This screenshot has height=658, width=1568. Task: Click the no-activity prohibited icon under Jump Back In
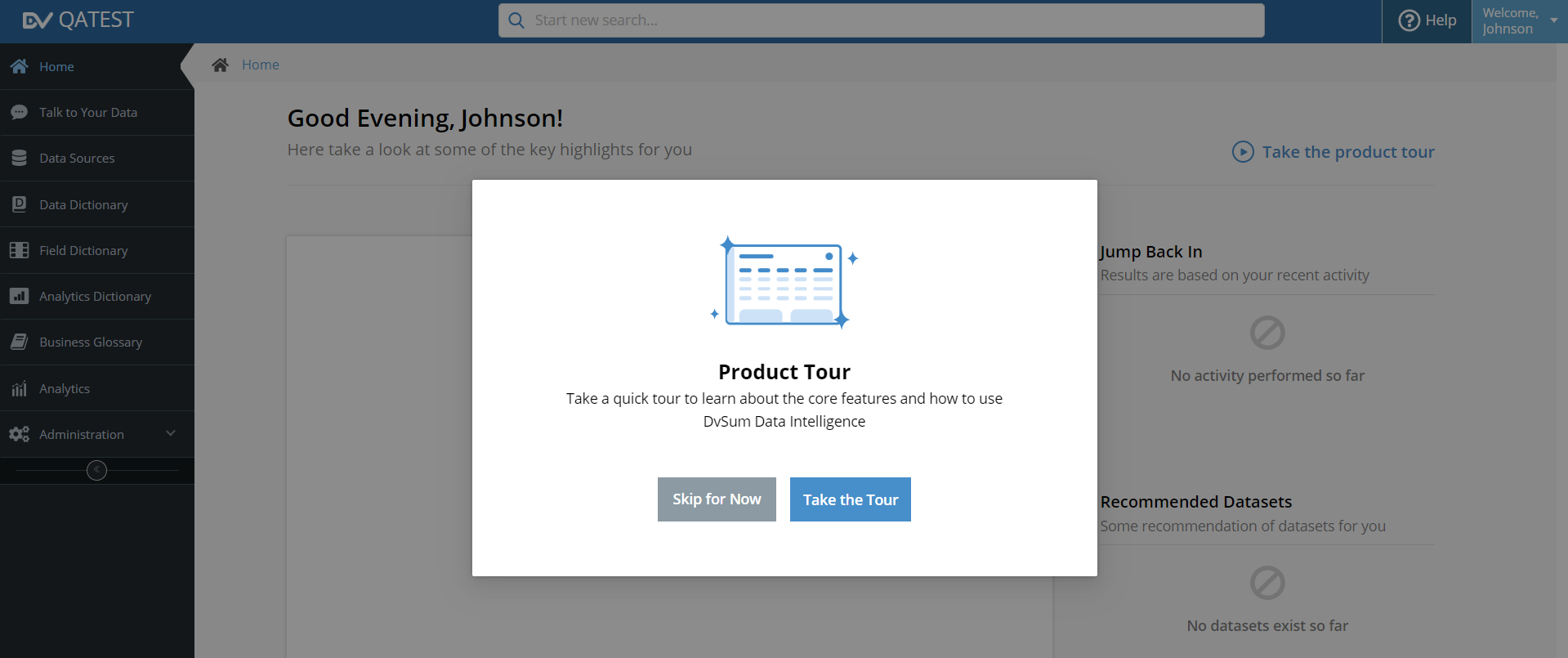(x=1267, y=333)
